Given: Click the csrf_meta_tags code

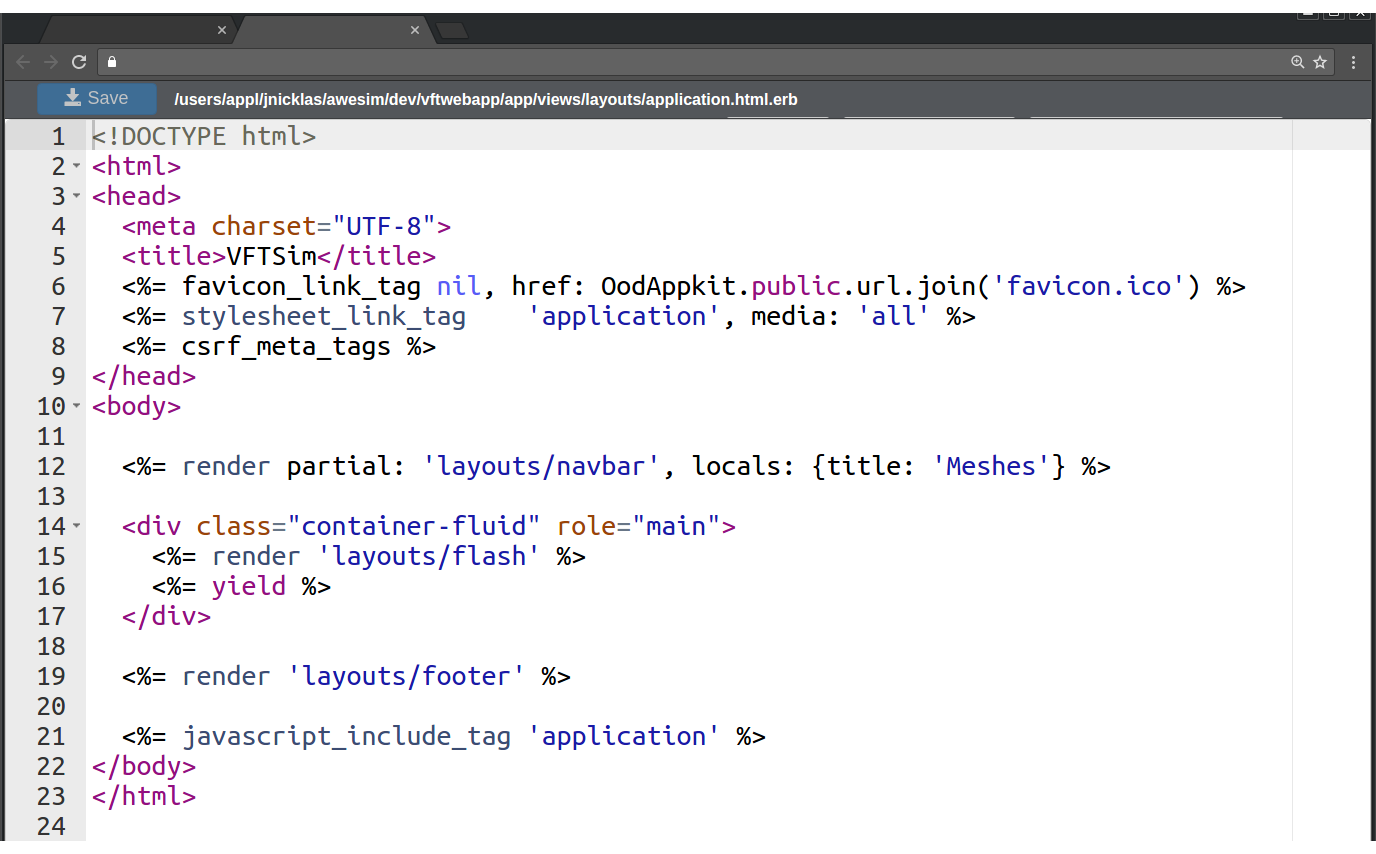Looking at the screenshot, I should pyautogui.click(x=287, y=346).
